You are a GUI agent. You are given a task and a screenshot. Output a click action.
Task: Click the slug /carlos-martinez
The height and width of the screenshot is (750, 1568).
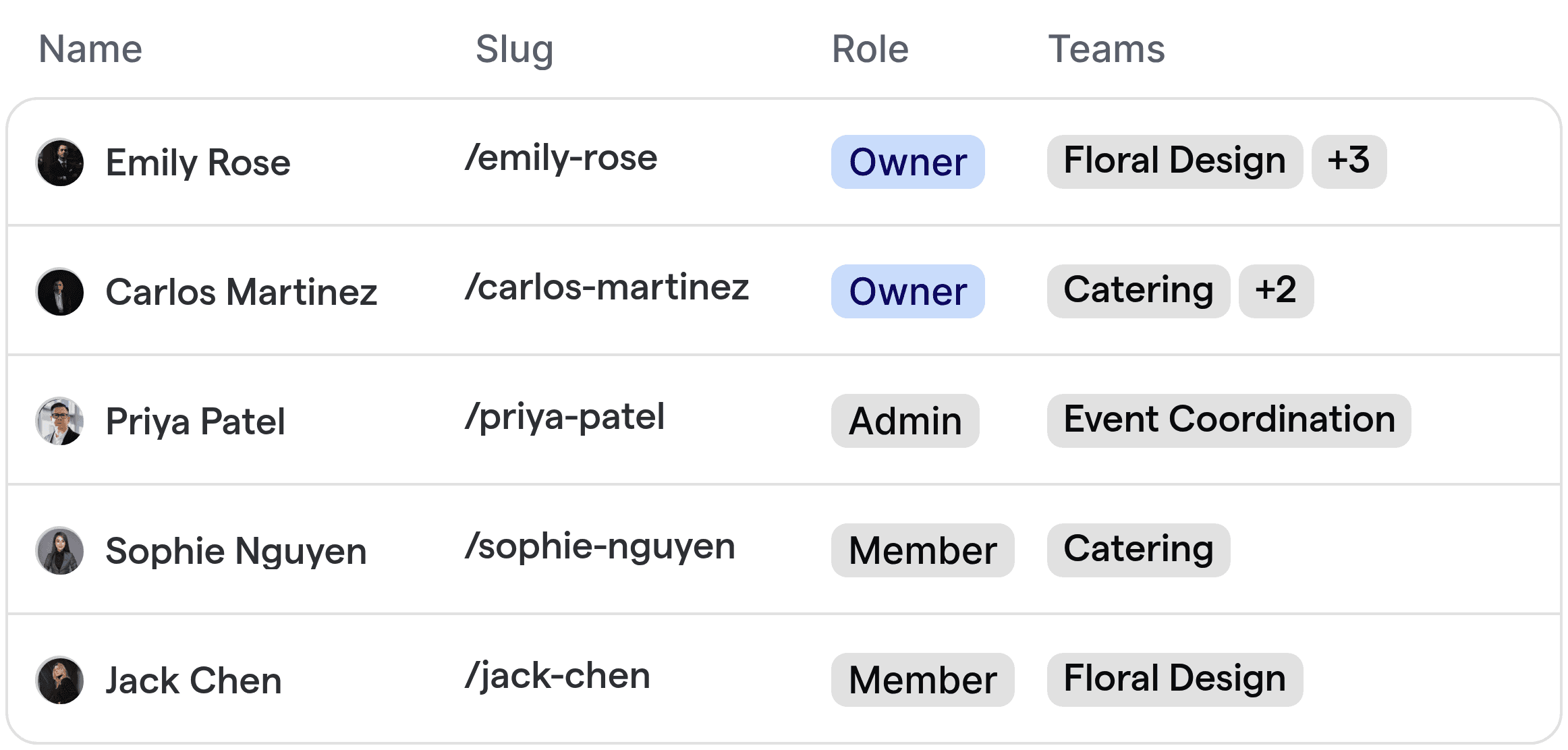click(x=607, y=286)
